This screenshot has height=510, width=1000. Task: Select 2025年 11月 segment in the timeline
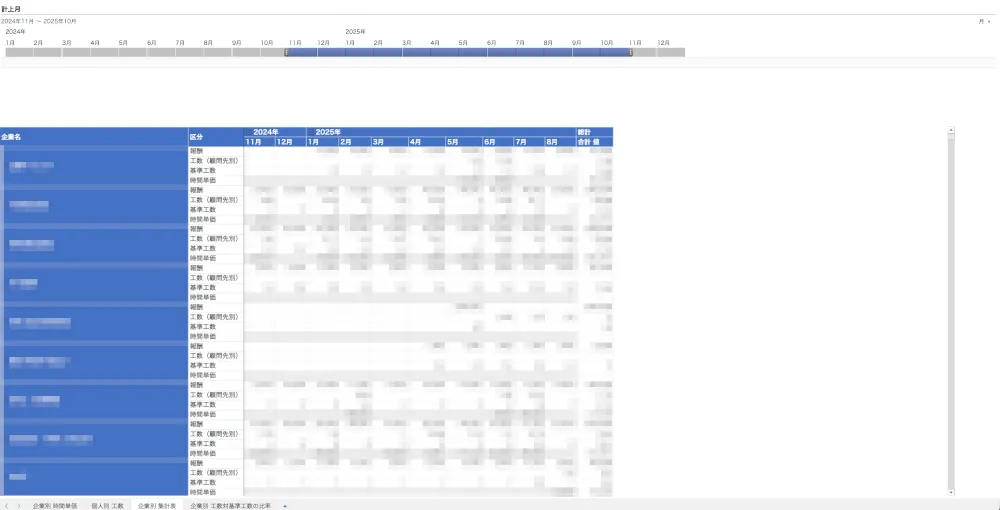click(x=643, y=52)
